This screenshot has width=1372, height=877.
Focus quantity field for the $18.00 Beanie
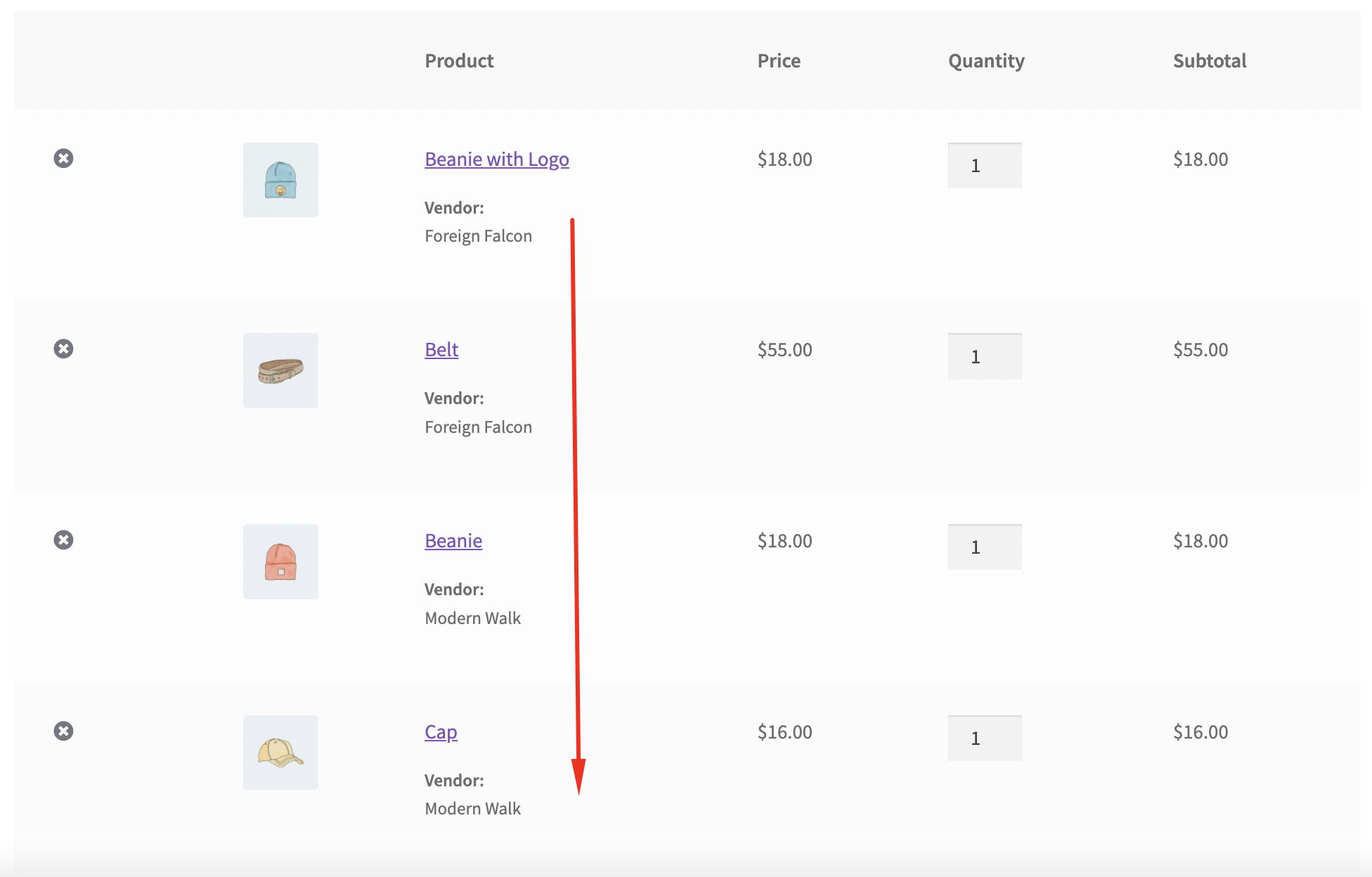(x=985, y=547)
